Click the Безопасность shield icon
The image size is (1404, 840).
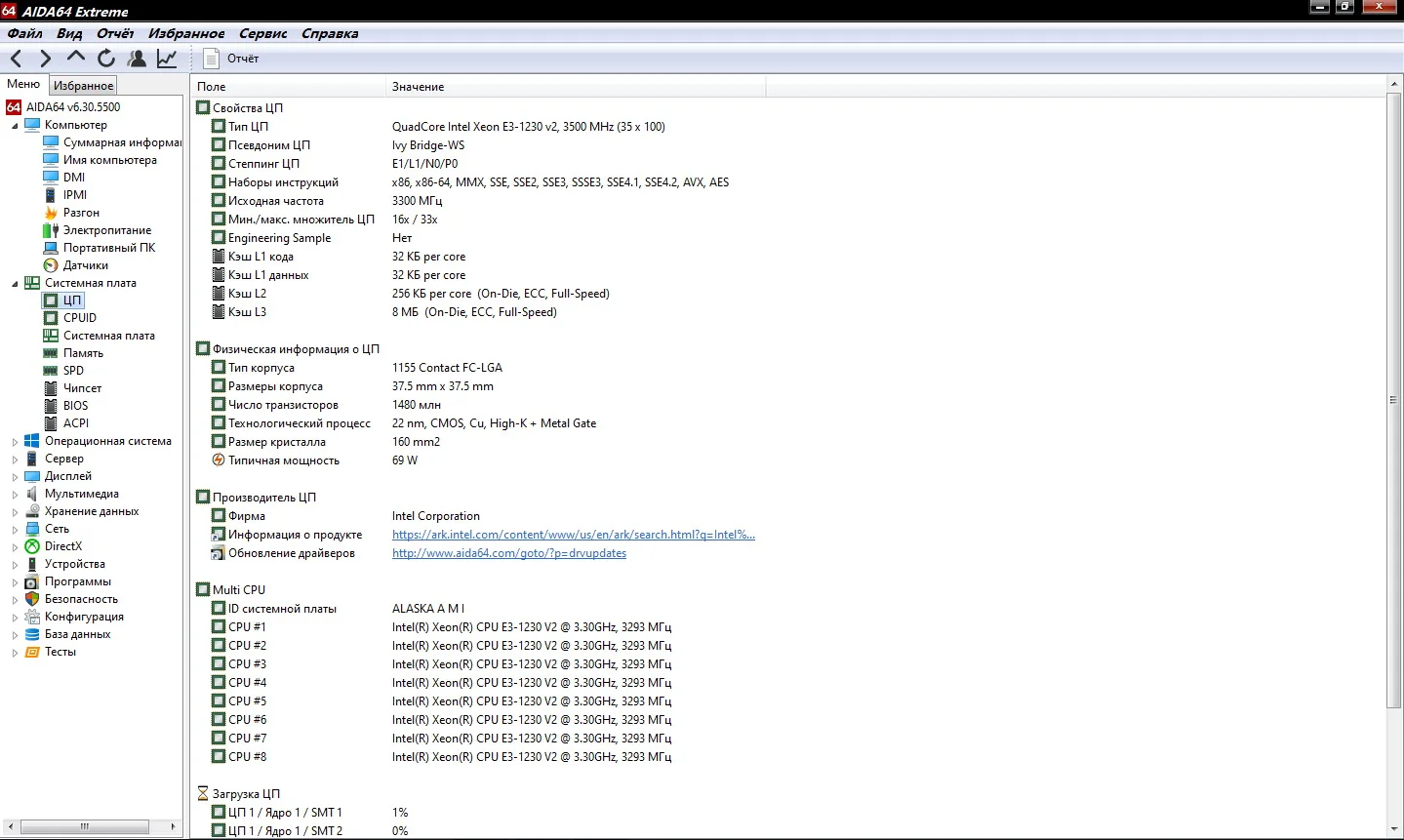pyautogui.click(x=32, y=599)
